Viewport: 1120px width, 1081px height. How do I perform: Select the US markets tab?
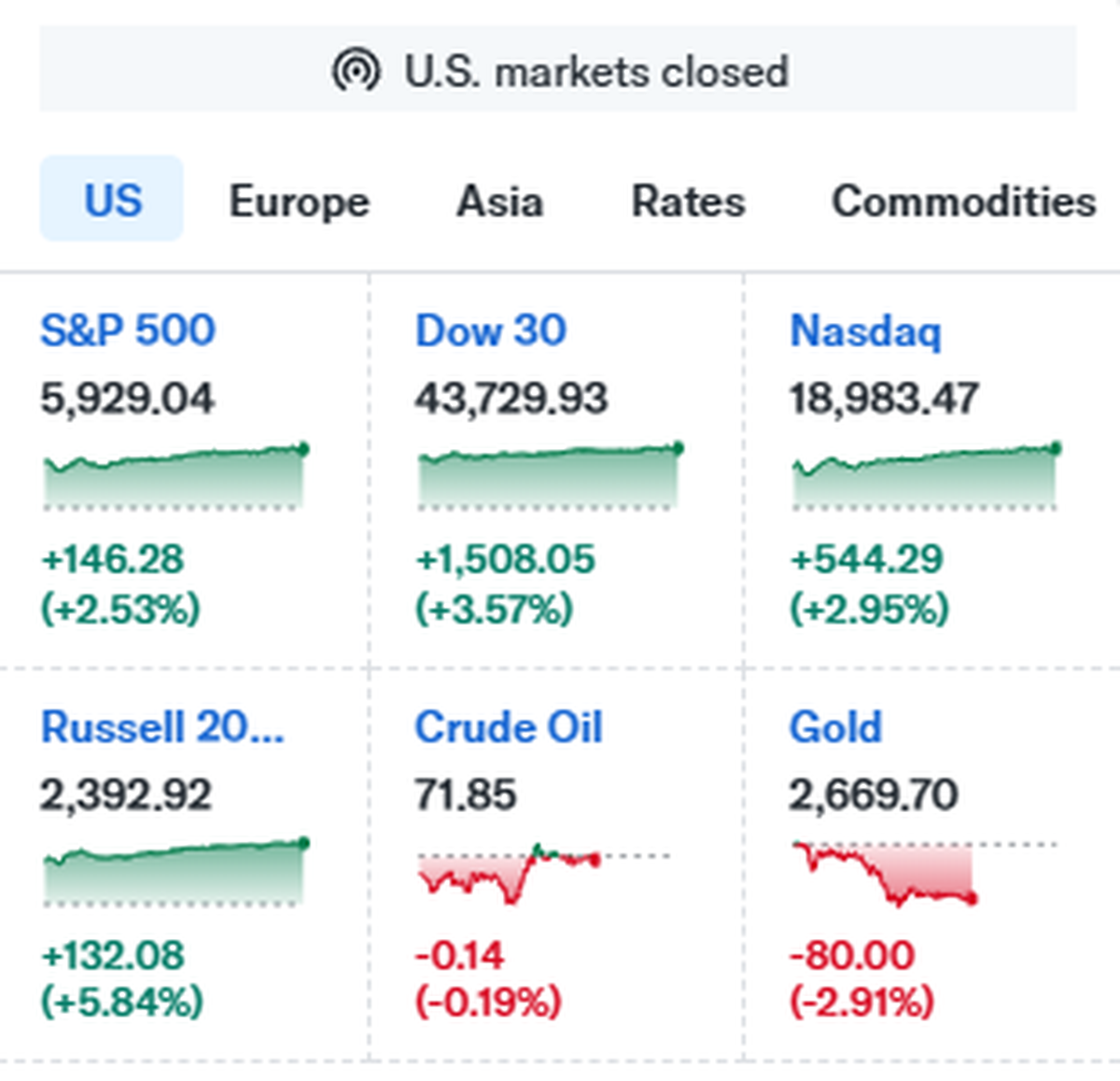112,200
